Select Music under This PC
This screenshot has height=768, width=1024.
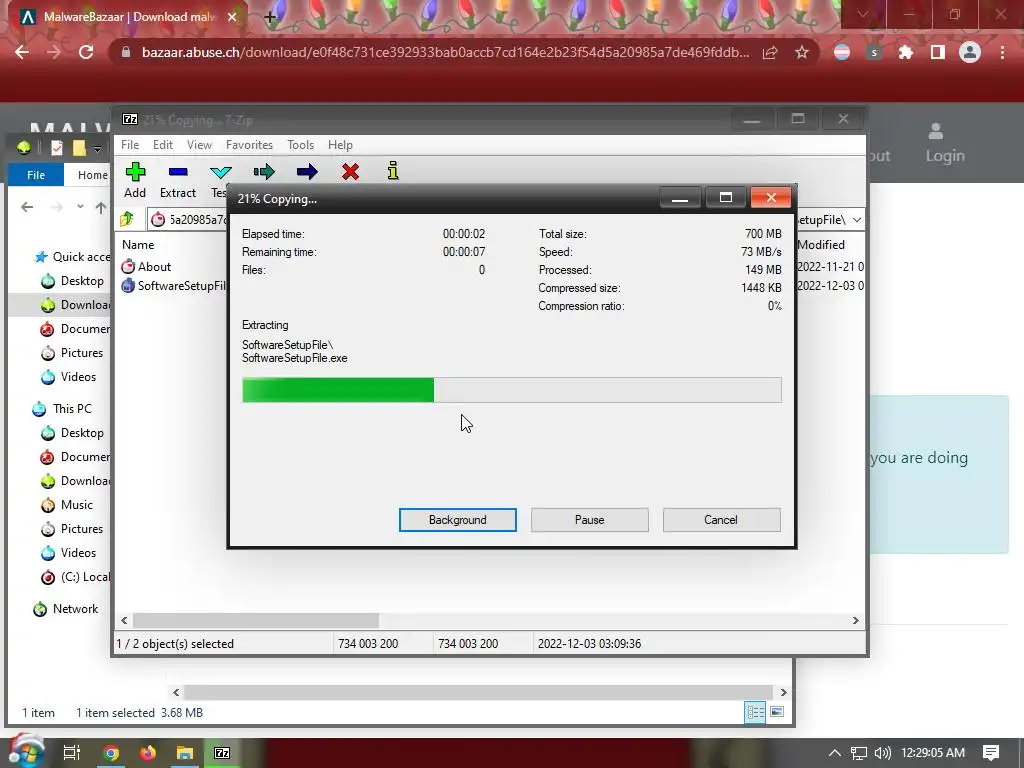(x=67, y=505)
